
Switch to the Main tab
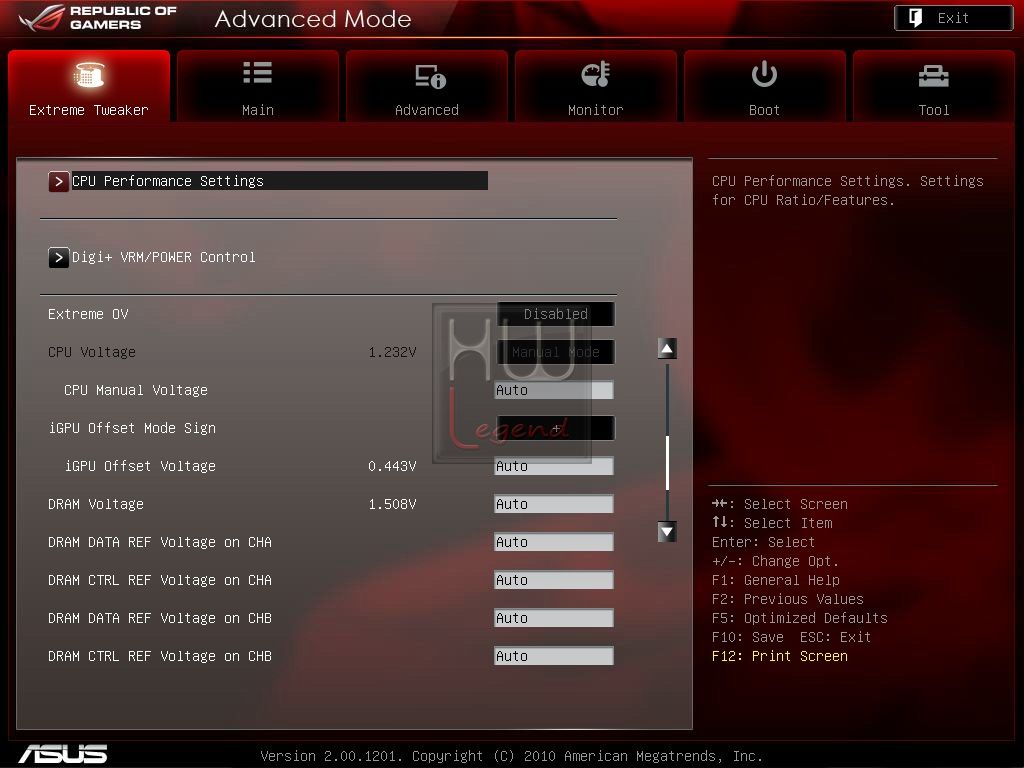[x=258, y=86]
